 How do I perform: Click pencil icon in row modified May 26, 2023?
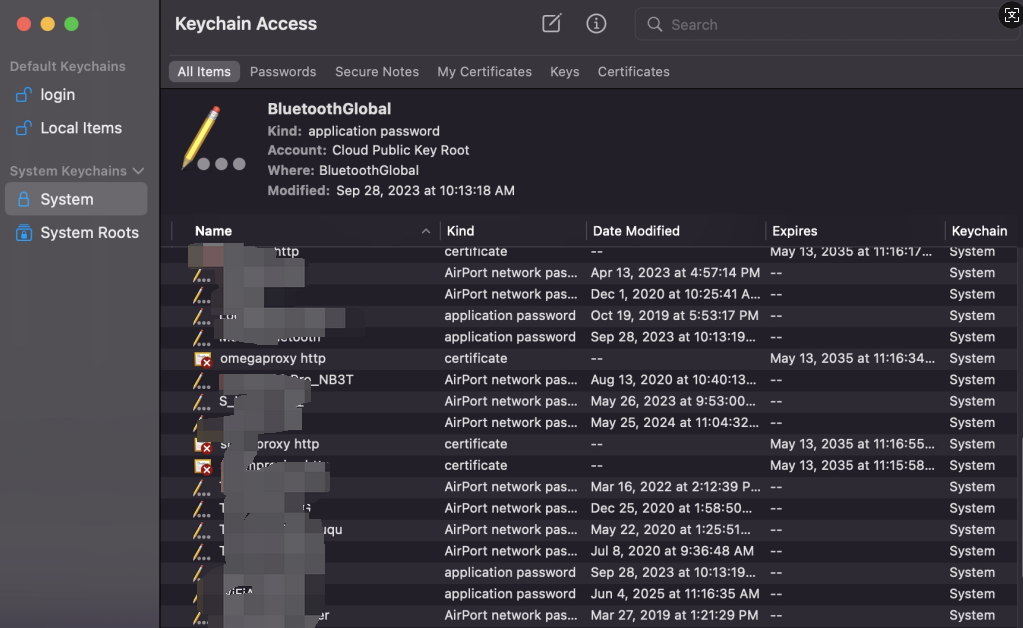(201, 403)
